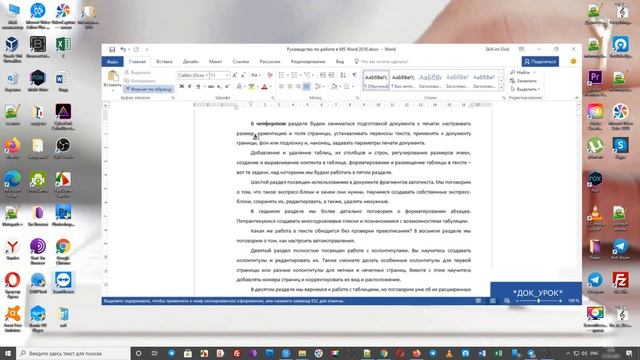Open the bulleted list dropdown arrow
640x360 pixels.
[x=287, y=75]
